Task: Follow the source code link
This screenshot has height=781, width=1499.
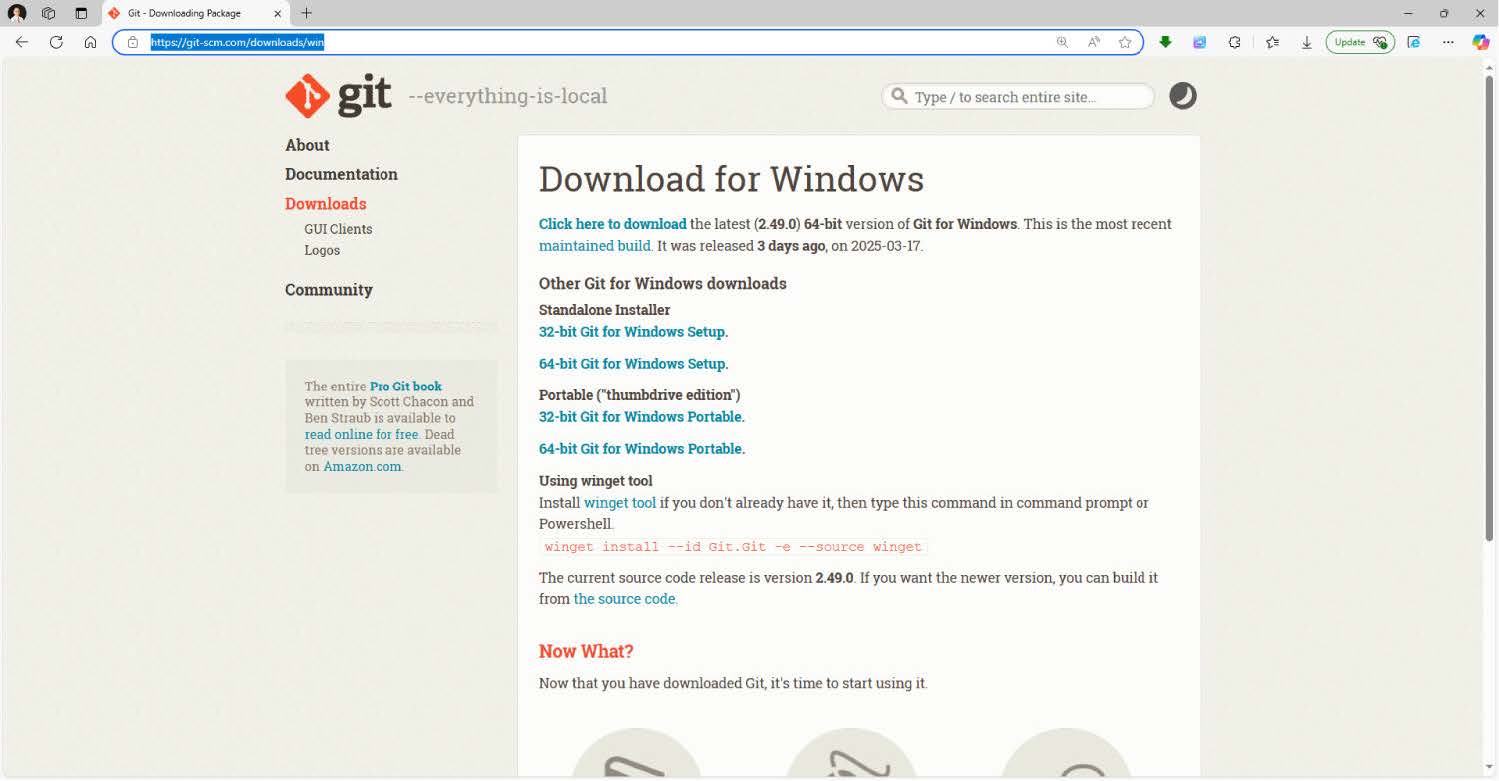Action: pyautogui.click(x=625, y=599)
